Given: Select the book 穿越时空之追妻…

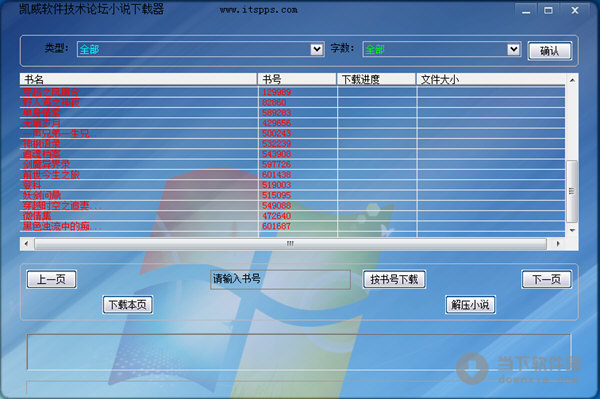Looking at the screenshot, I should click(x=61, y=205).
